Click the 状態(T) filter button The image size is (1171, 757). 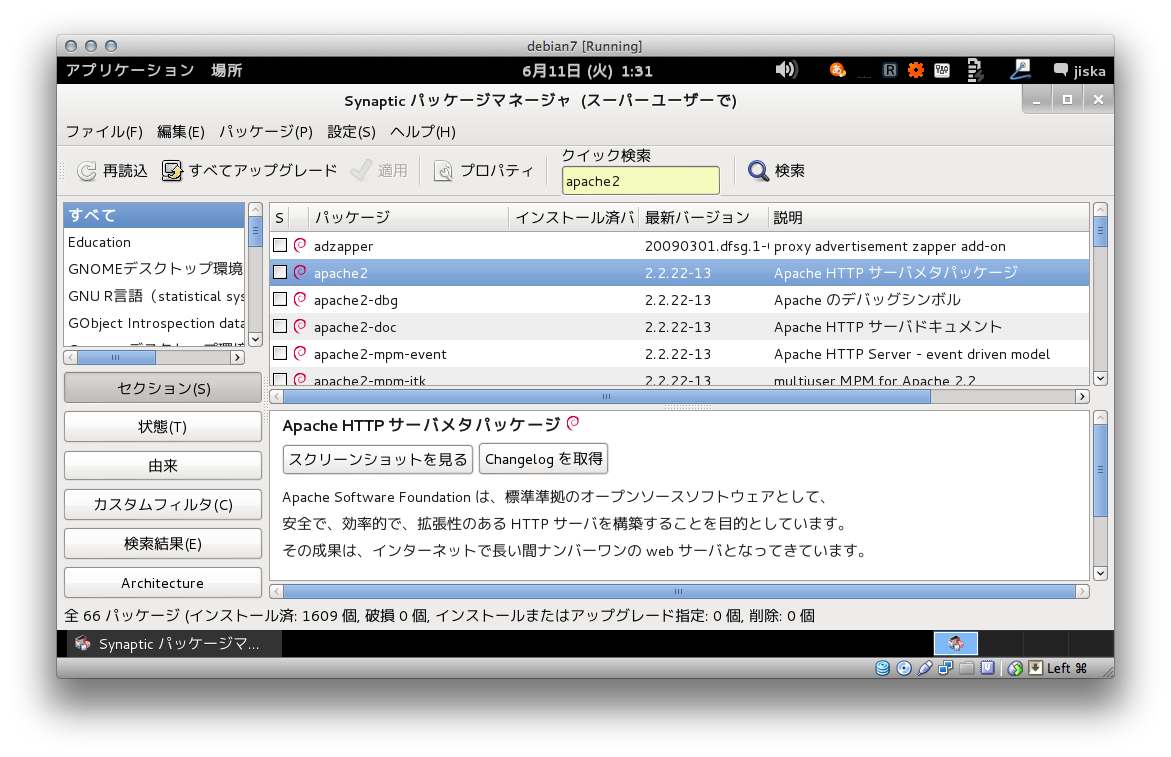(x=163, y=427)
